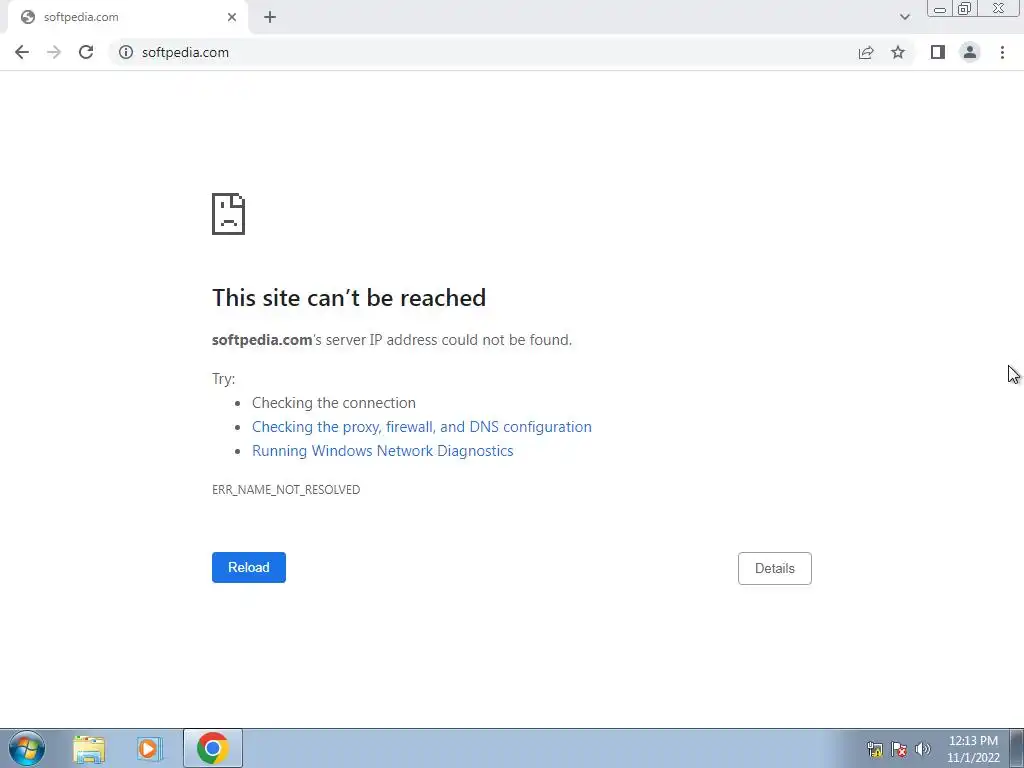Open Chrome's three-dot customize menu

pos(1002,52)
